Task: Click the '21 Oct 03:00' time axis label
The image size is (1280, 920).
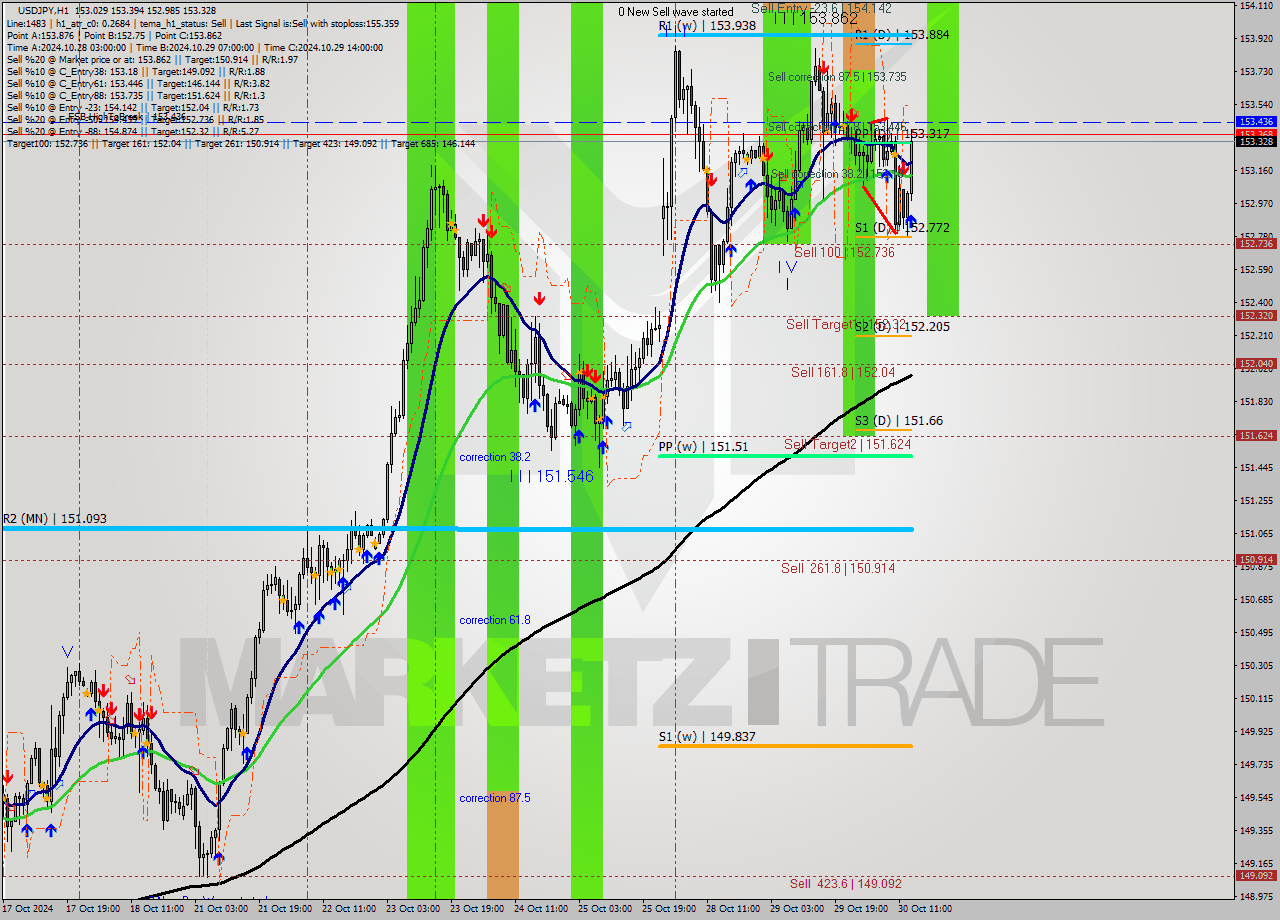Action: click(x=222, y=909)
